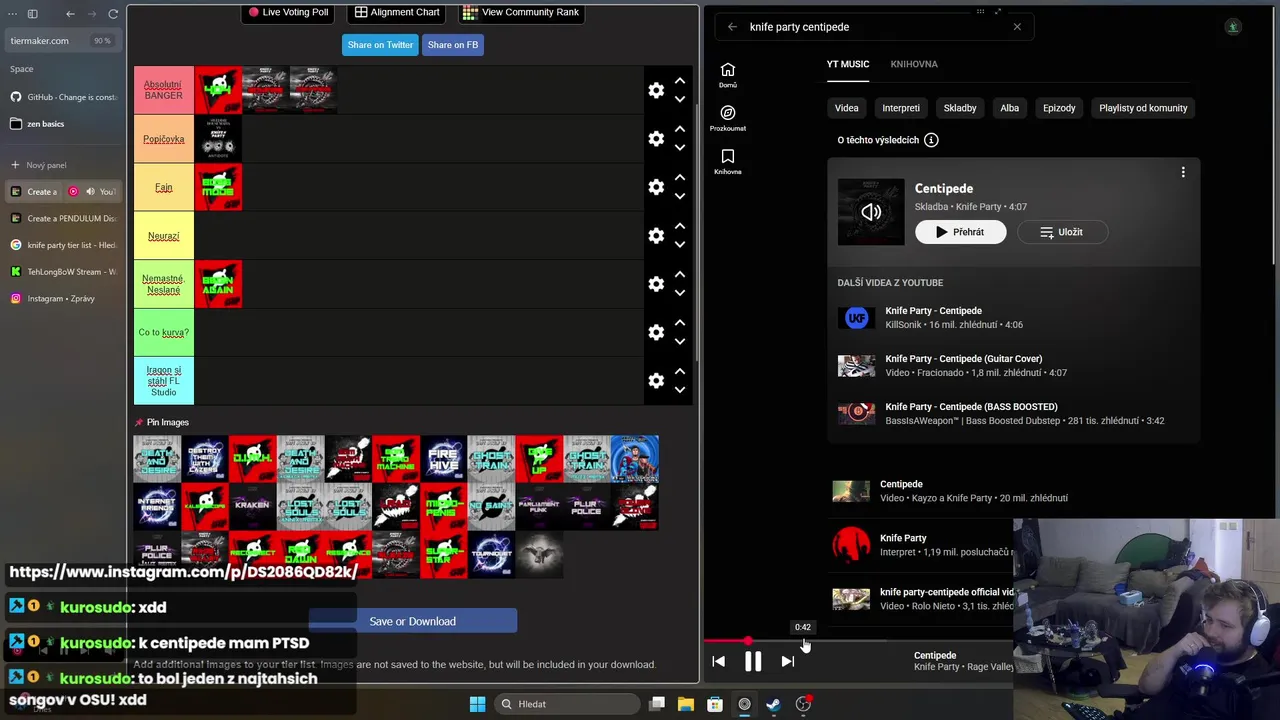1280x720 pixels.
Task: Move Co to kurva? tier down with arrow
Action: [680, 342]
